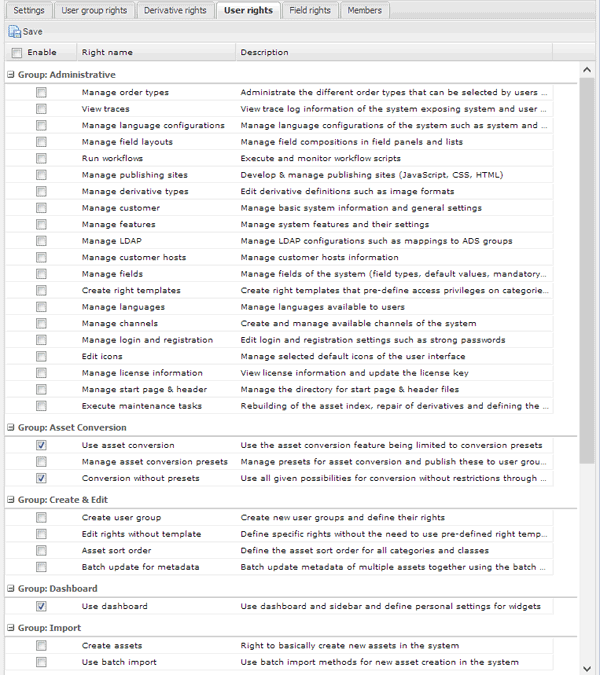The width and height of the screenshot is (600, 675).
Task: Collapse the Create & Edit group
Action: click(x=11, y=500)
